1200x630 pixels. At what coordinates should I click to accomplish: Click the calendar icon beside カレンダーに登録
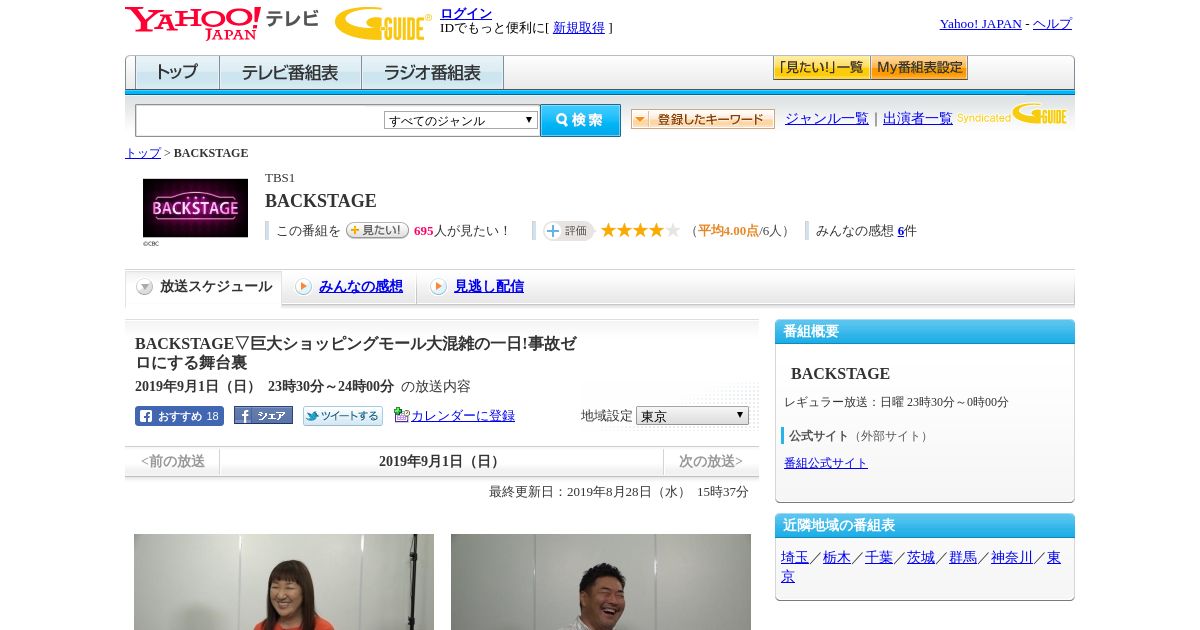click(402, 415)
